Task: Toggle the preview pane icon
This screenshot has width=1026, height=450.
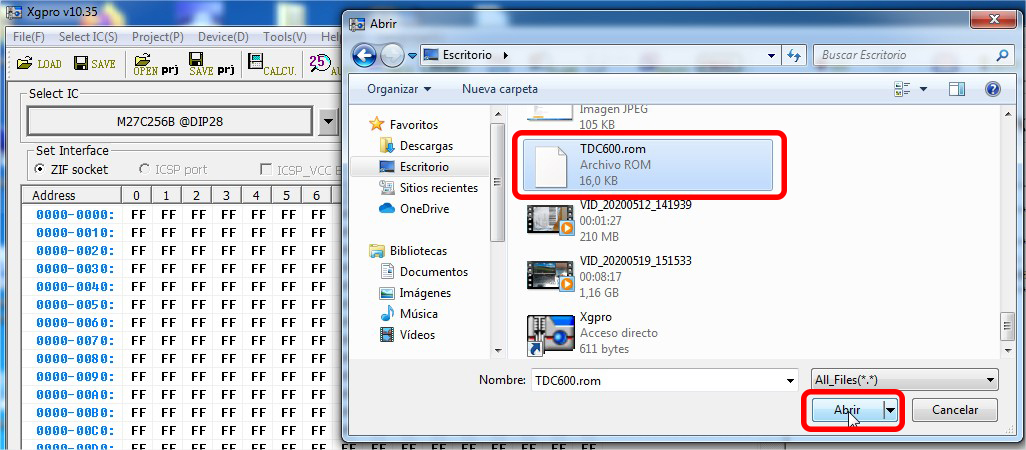Action: pos(956,89)
